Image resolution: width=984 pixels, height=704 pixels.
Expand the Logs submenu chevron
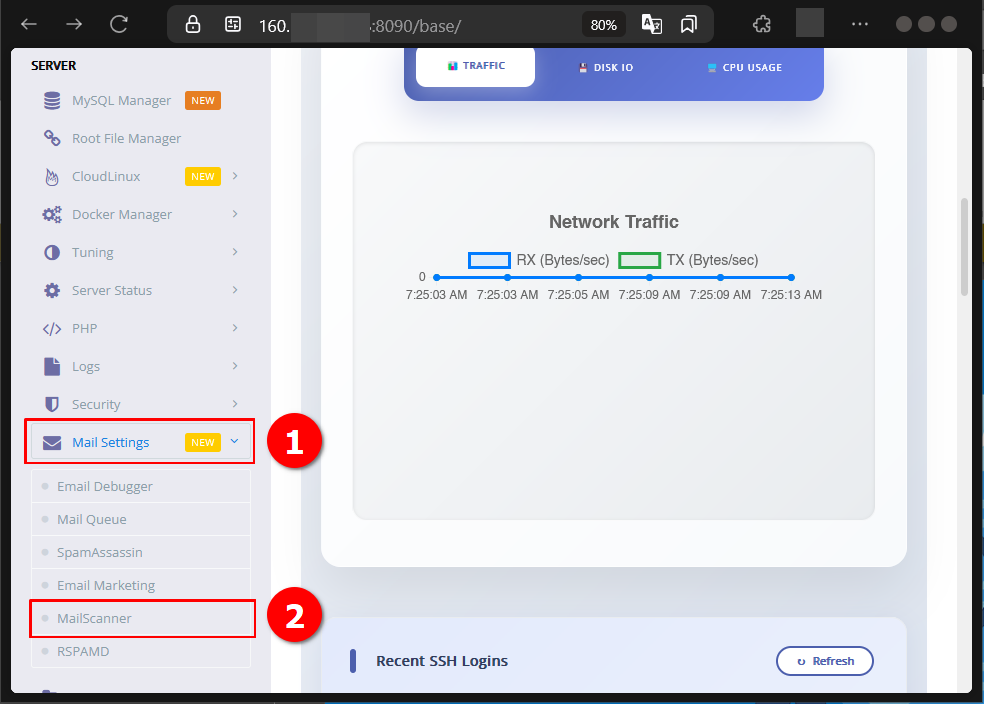[235, 366]
